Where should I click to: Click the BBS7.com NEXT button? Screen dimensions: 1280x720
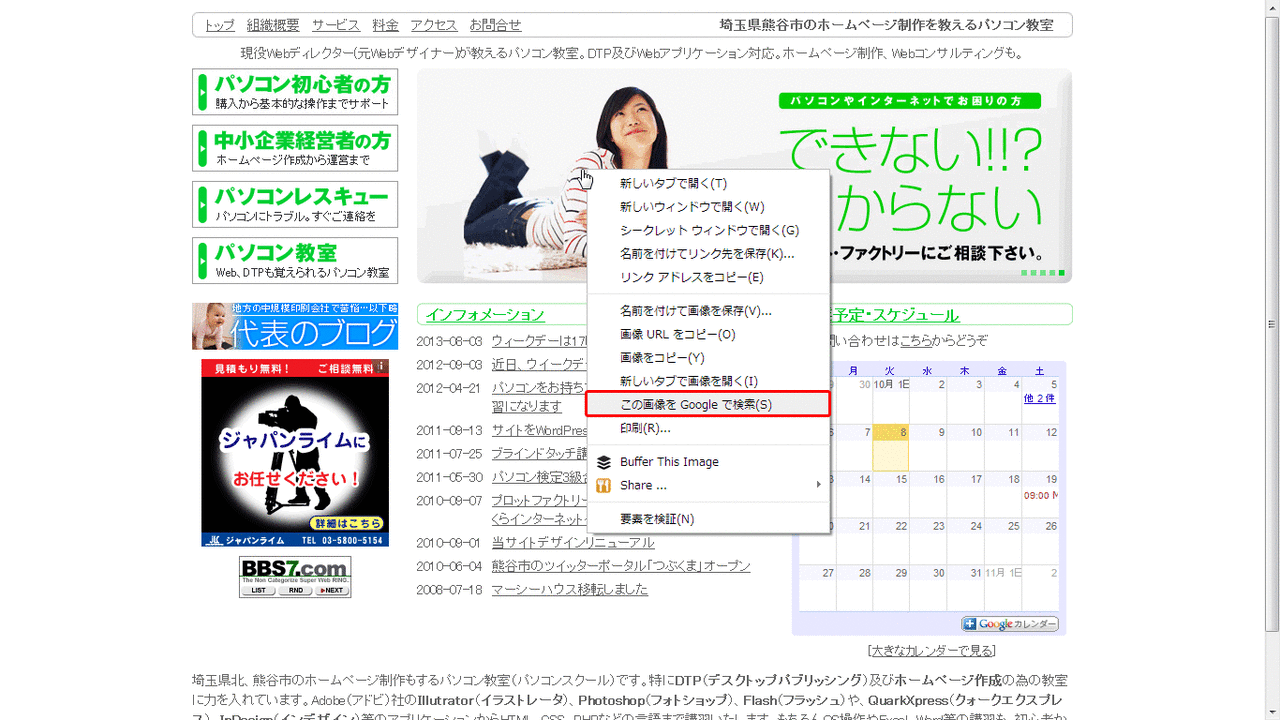332,590
